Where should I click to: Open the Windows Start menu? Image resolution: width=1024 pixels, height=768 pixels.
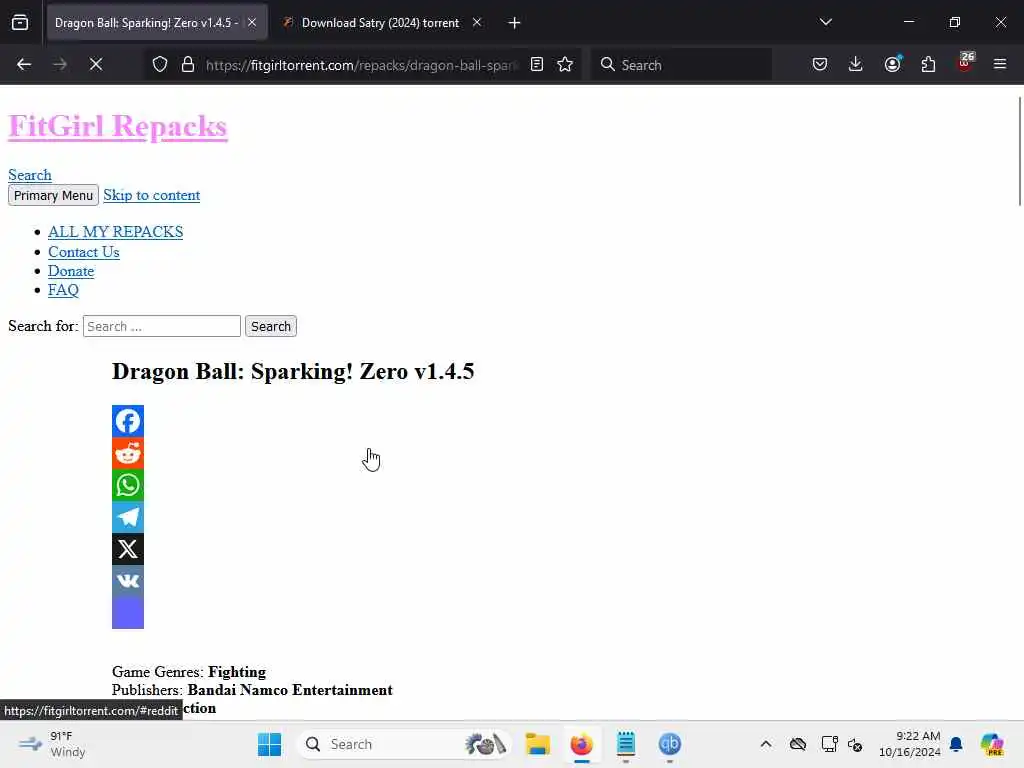tap(269, 744)
